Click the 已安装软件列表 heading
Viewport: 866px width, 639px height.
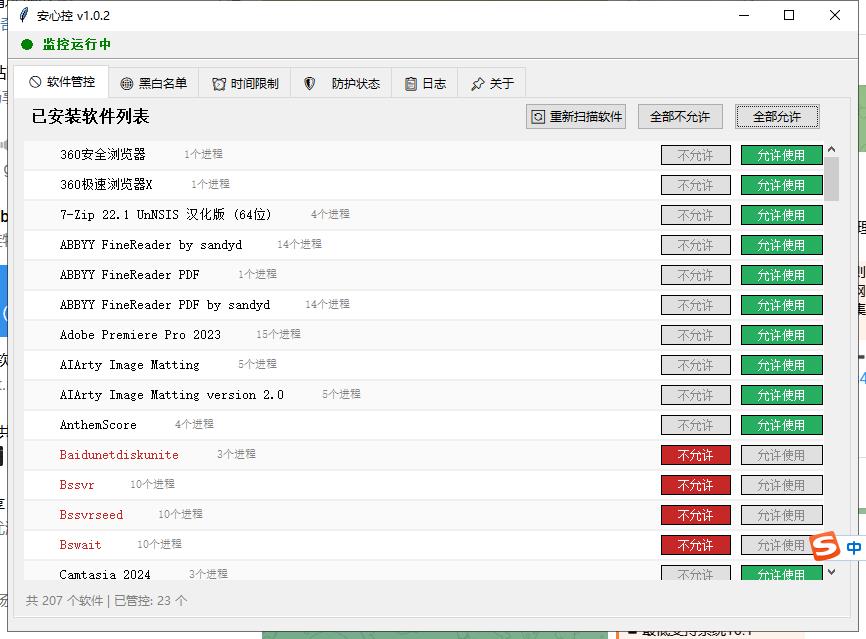coord(91,117)
